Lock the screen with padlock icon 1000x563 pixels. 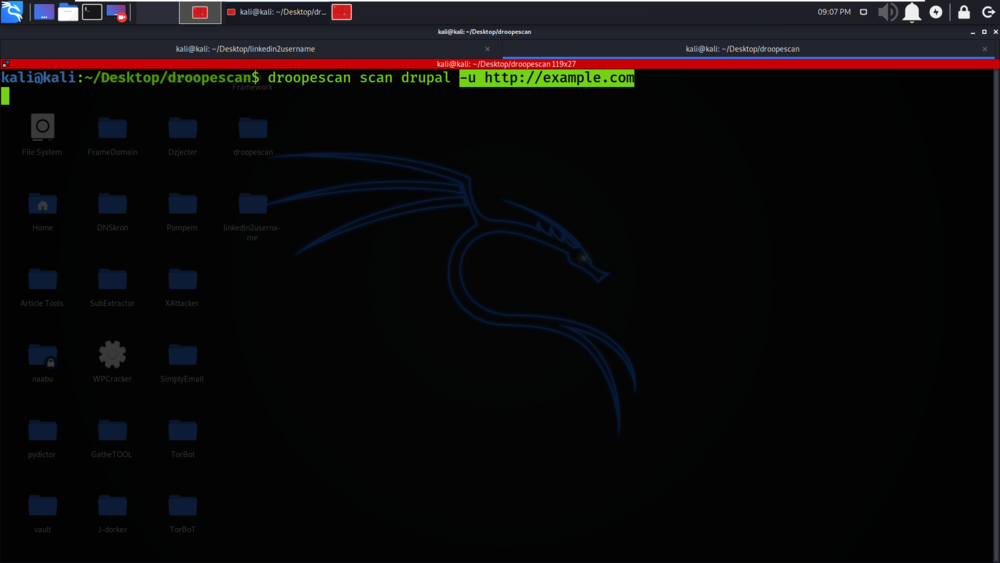[x=964, y=12]
